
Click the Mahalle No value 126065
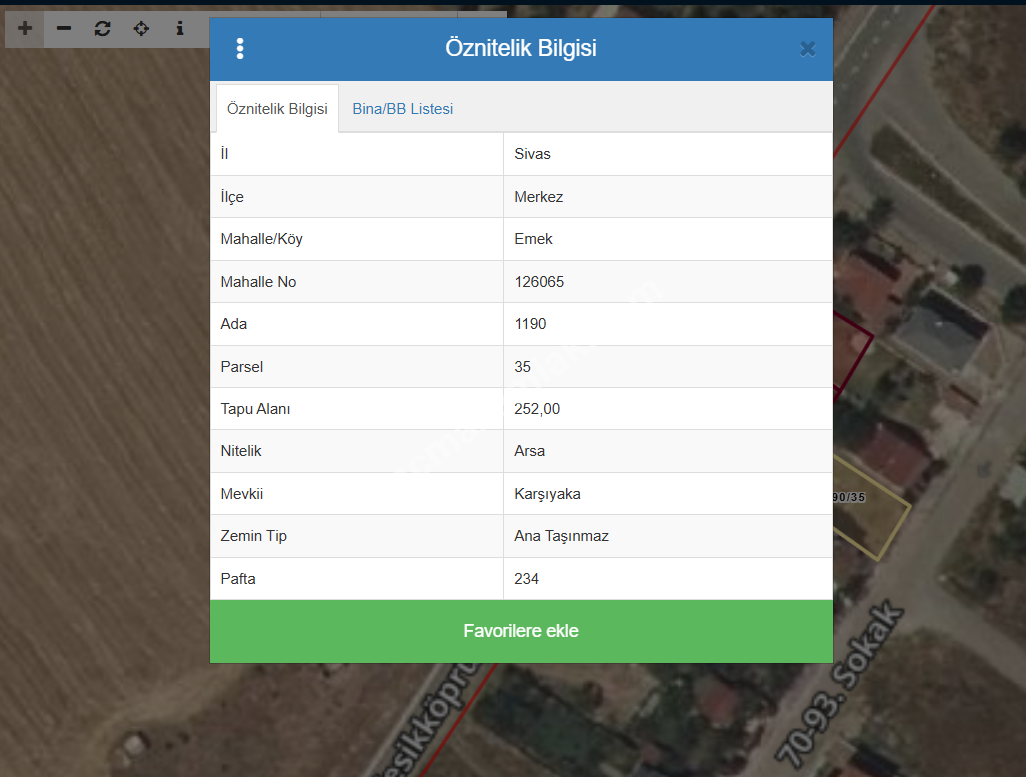pyautogui.click(x=539, y=282)
